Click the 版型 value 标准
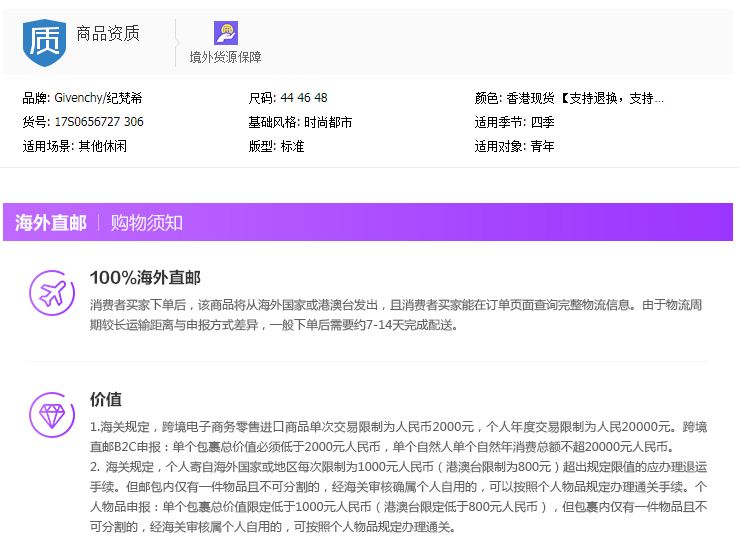 coord(292,146)
